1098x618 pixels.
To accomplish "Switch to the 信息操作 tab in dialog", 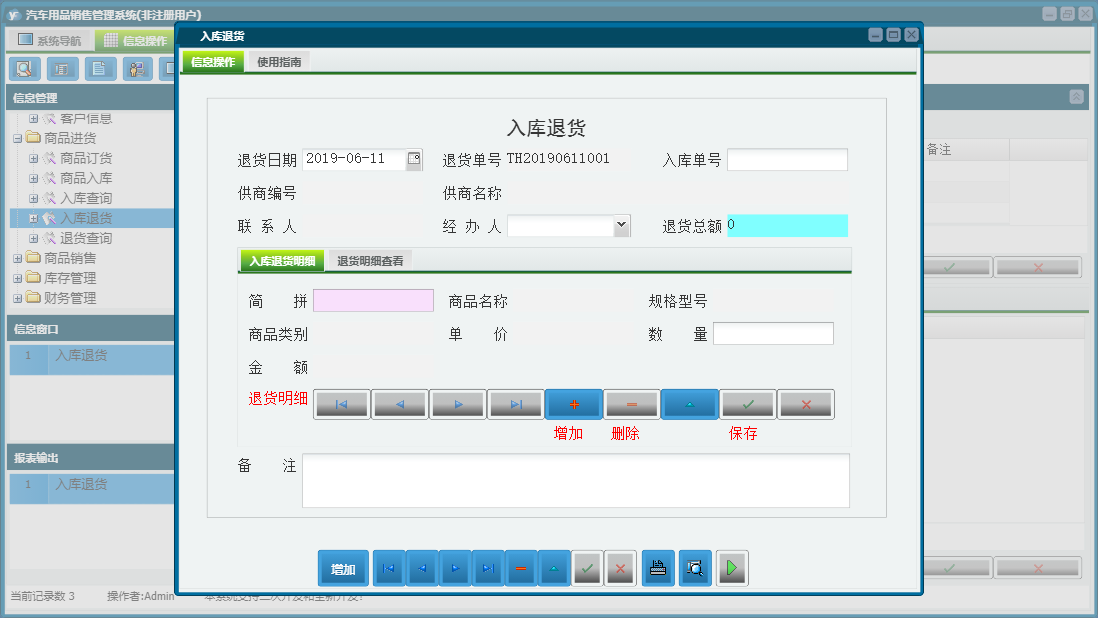I will (213, 62).
